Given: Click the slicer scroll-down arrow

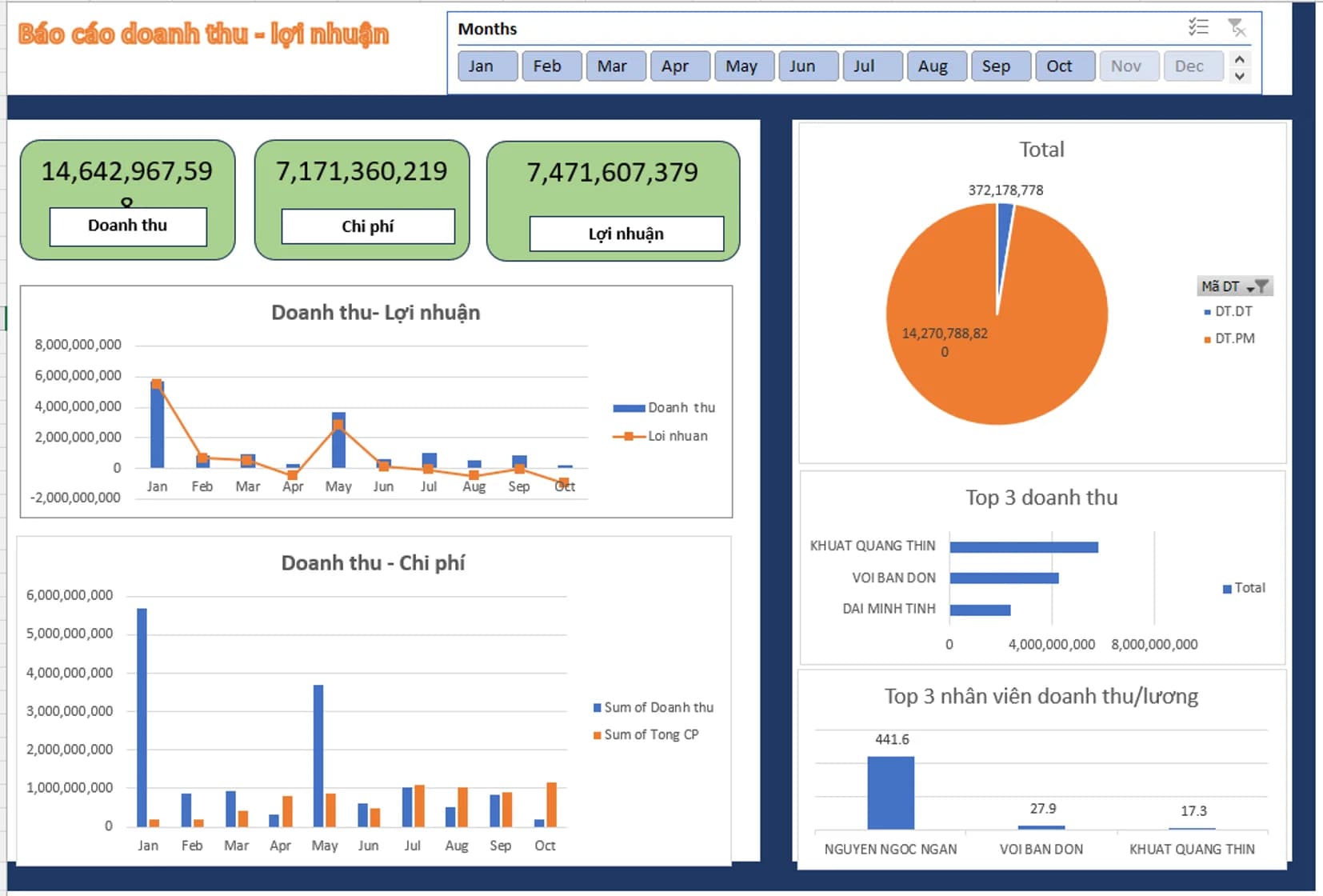Looking at the screenshot, I should [1238, 77].
